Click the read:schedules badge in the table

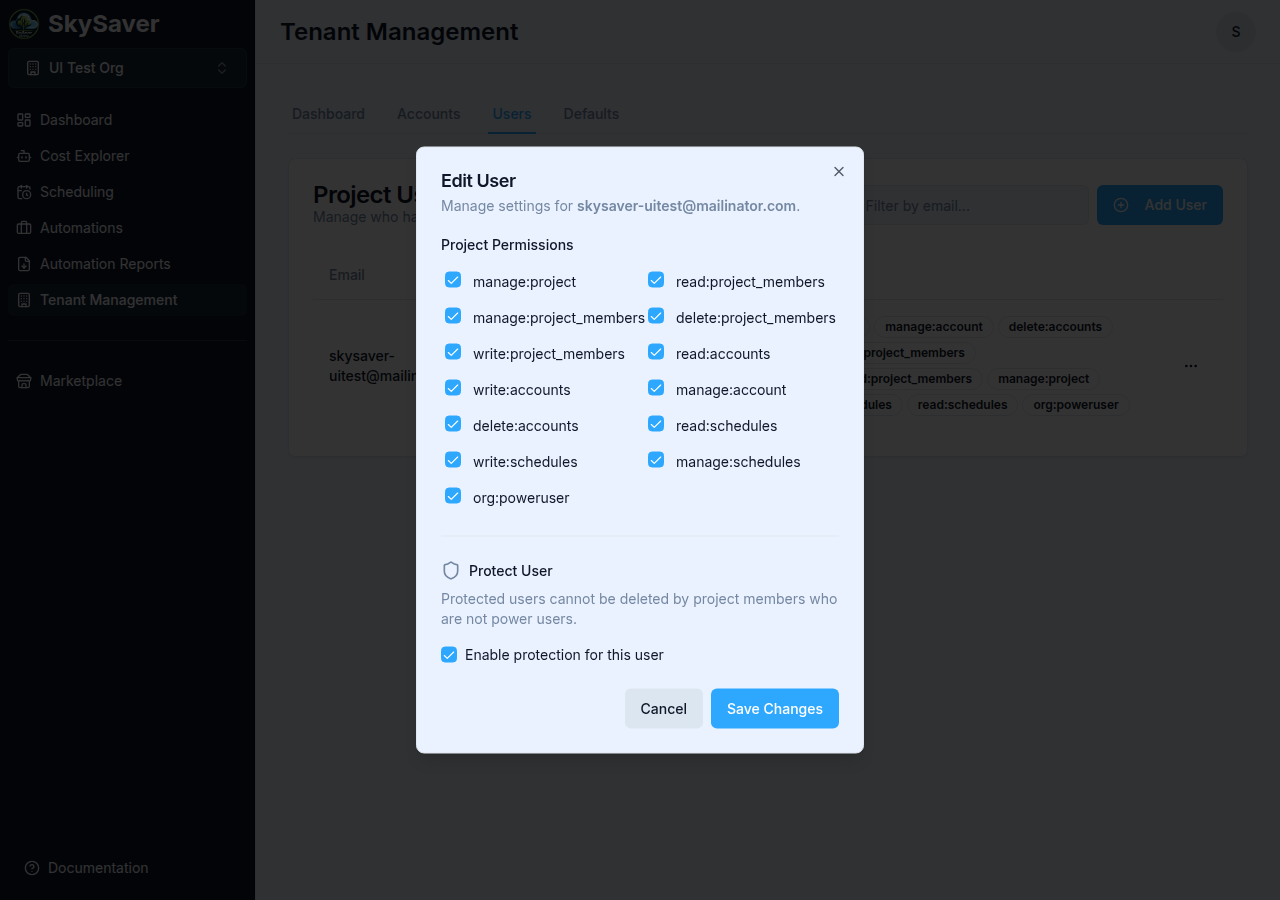pyautogui.click(x=963, y=405)
